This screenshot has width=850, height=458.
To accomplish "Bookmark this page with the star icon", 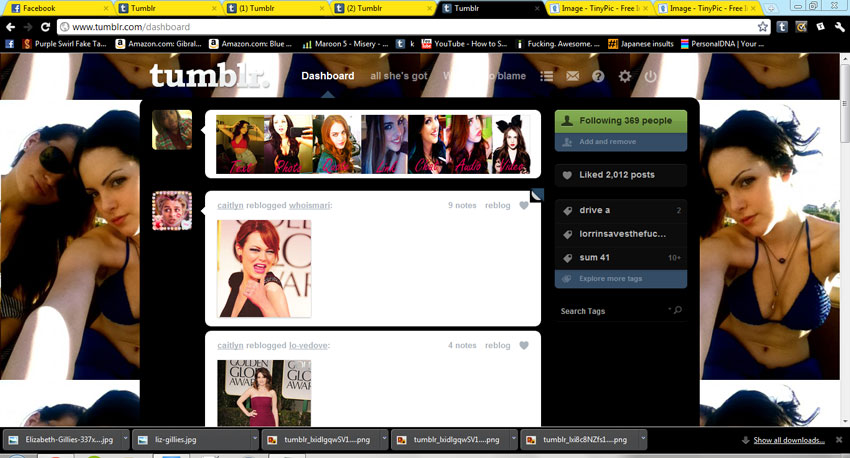I will [x=763, y=27].
